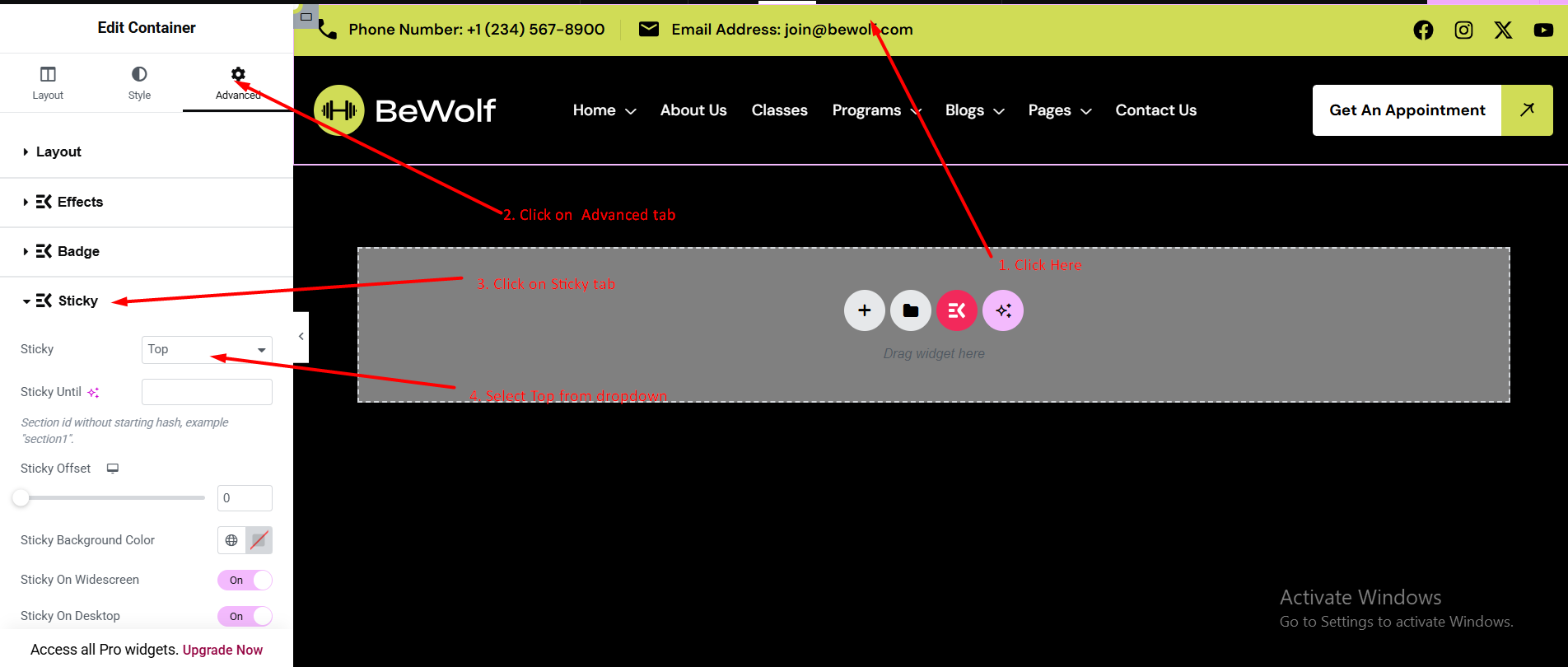Viewport: 1568px width, 667px height.
Task: Collapse the Sticky section
Action: pos(147,301)
